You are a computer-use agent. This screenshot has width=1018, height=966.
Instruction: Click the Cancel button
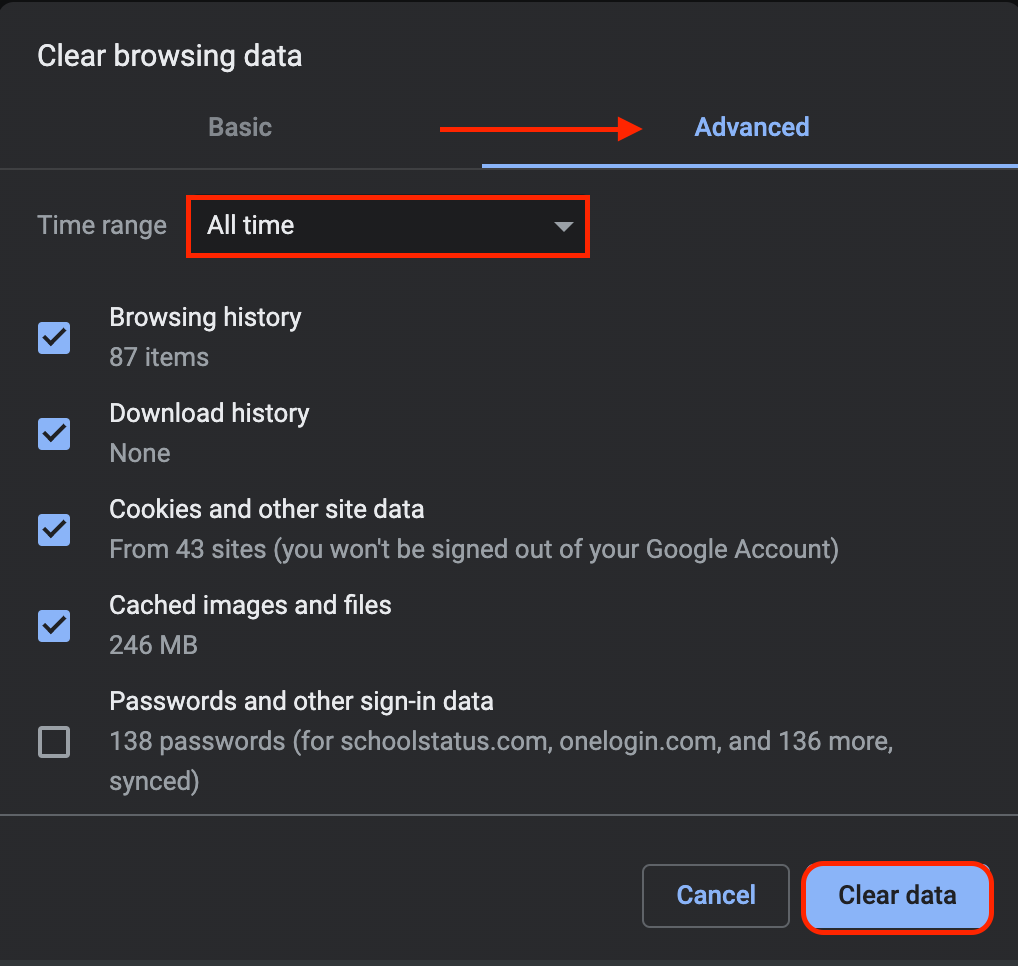point(715,895)
